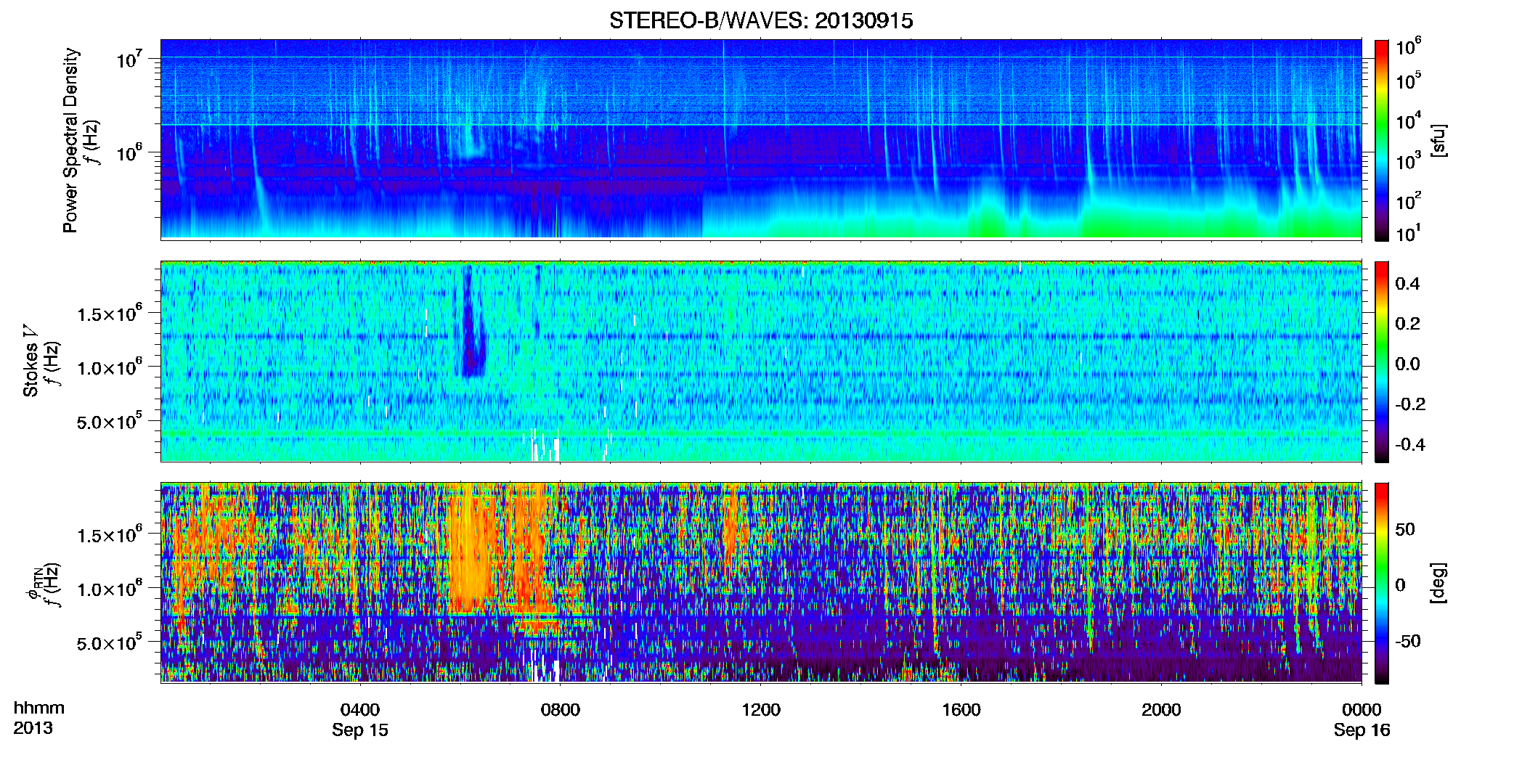Click the hhmm axis label
This screenshot has width=1522, height=784.
[x=39, y=709]
